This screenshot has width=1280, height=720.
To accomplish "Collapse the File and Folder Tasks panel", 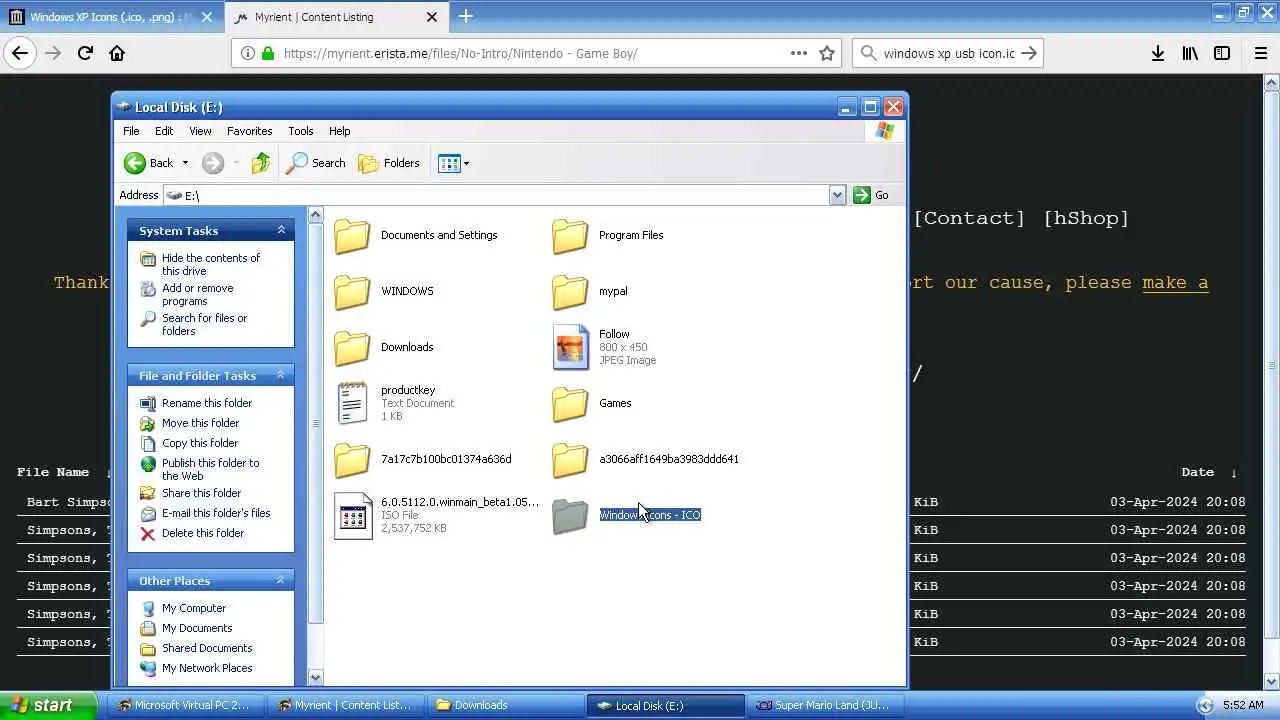I will click(x=281, y=375).
